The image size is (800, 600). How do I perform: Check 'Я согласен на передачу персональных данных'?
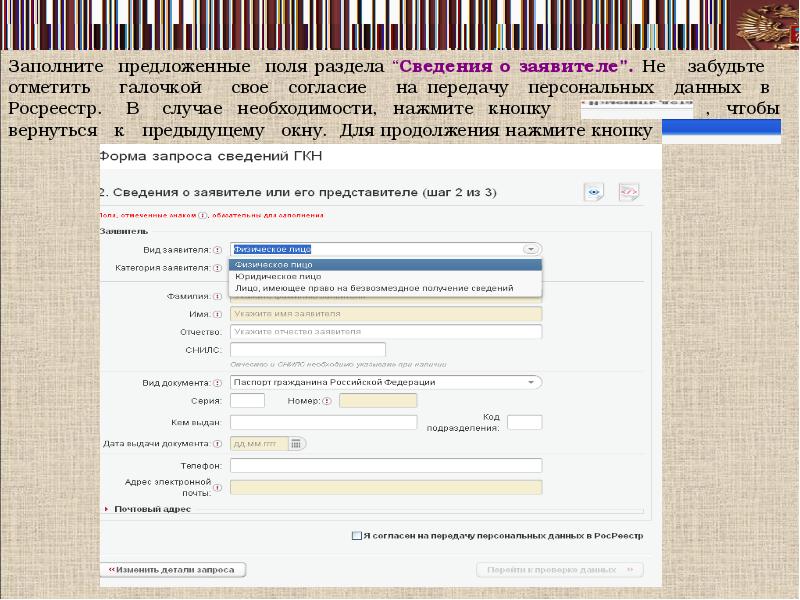pos(357,536)
